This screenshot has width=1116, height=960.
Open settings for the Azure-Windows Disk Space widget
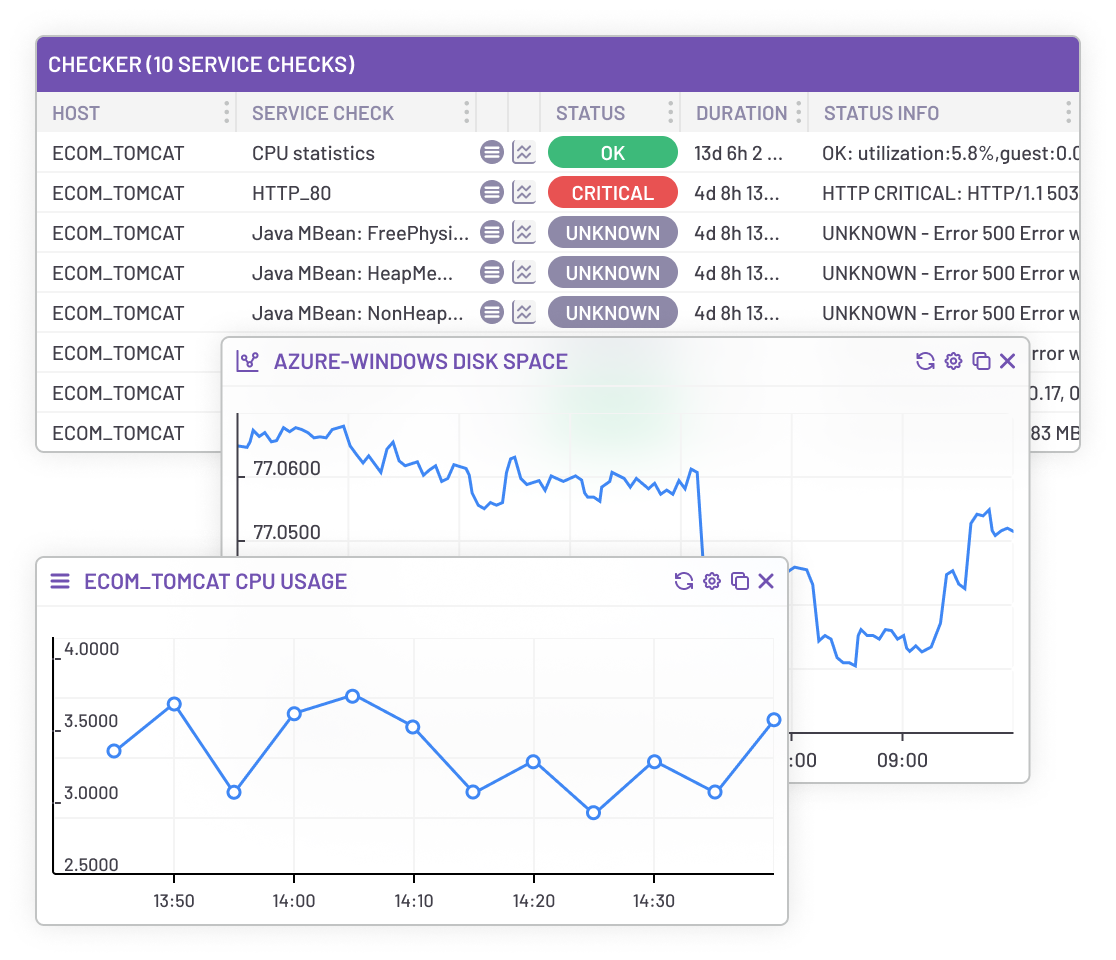pos(952,361)
